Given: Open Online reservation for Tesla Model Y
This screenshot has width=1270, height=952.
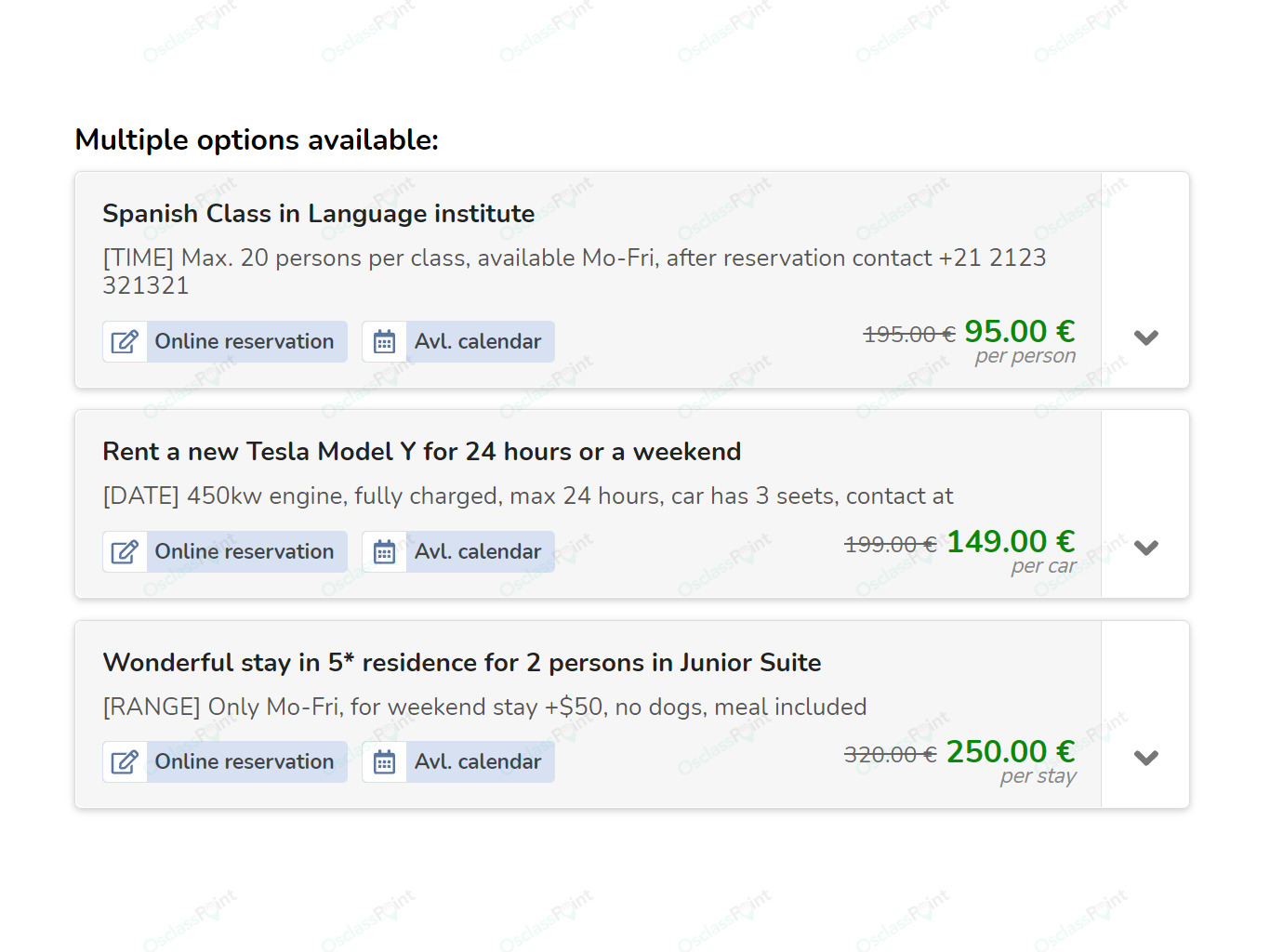Looking at the screenshot, I should (x=225, y=552).
